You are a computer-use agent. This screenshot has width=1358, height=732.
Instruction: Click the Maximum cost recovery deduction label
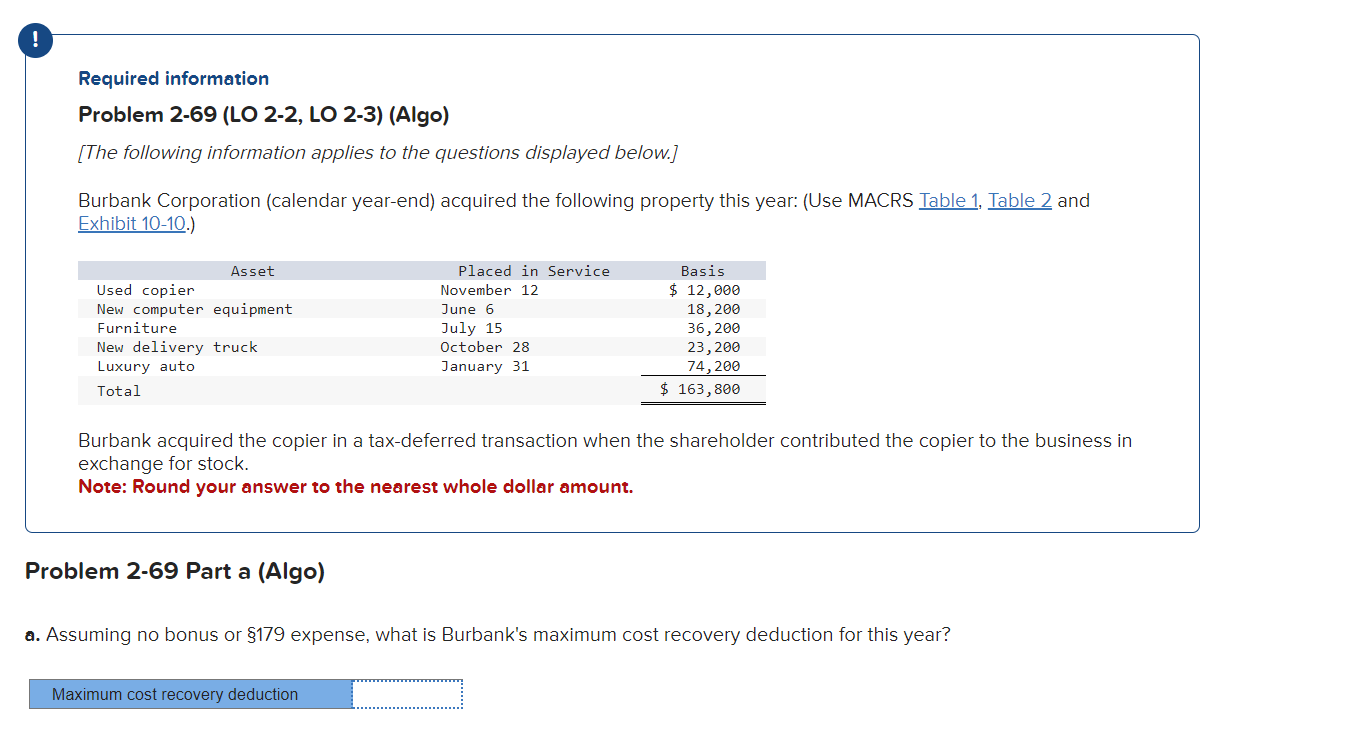176,694
